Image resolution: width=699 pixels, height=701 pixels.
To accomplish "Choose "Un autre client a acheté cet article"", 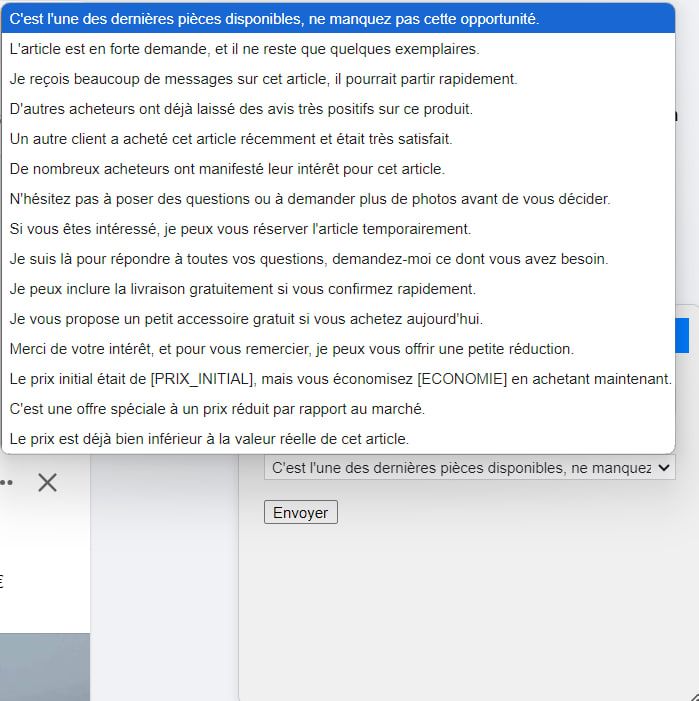I will coord(338,139).
